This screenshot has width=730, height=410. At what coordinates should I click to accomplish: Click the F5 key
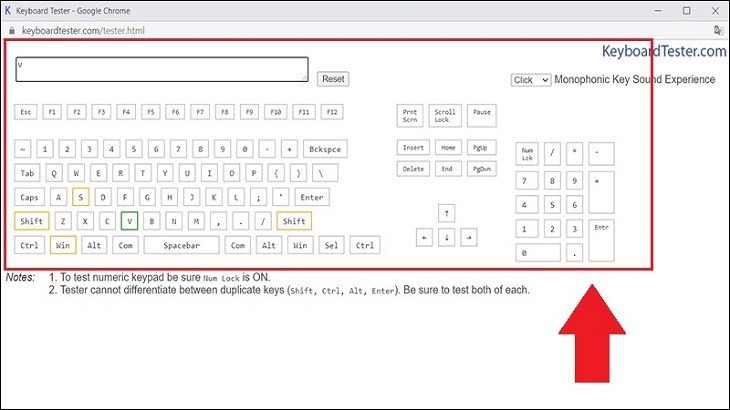coord(150,112)
